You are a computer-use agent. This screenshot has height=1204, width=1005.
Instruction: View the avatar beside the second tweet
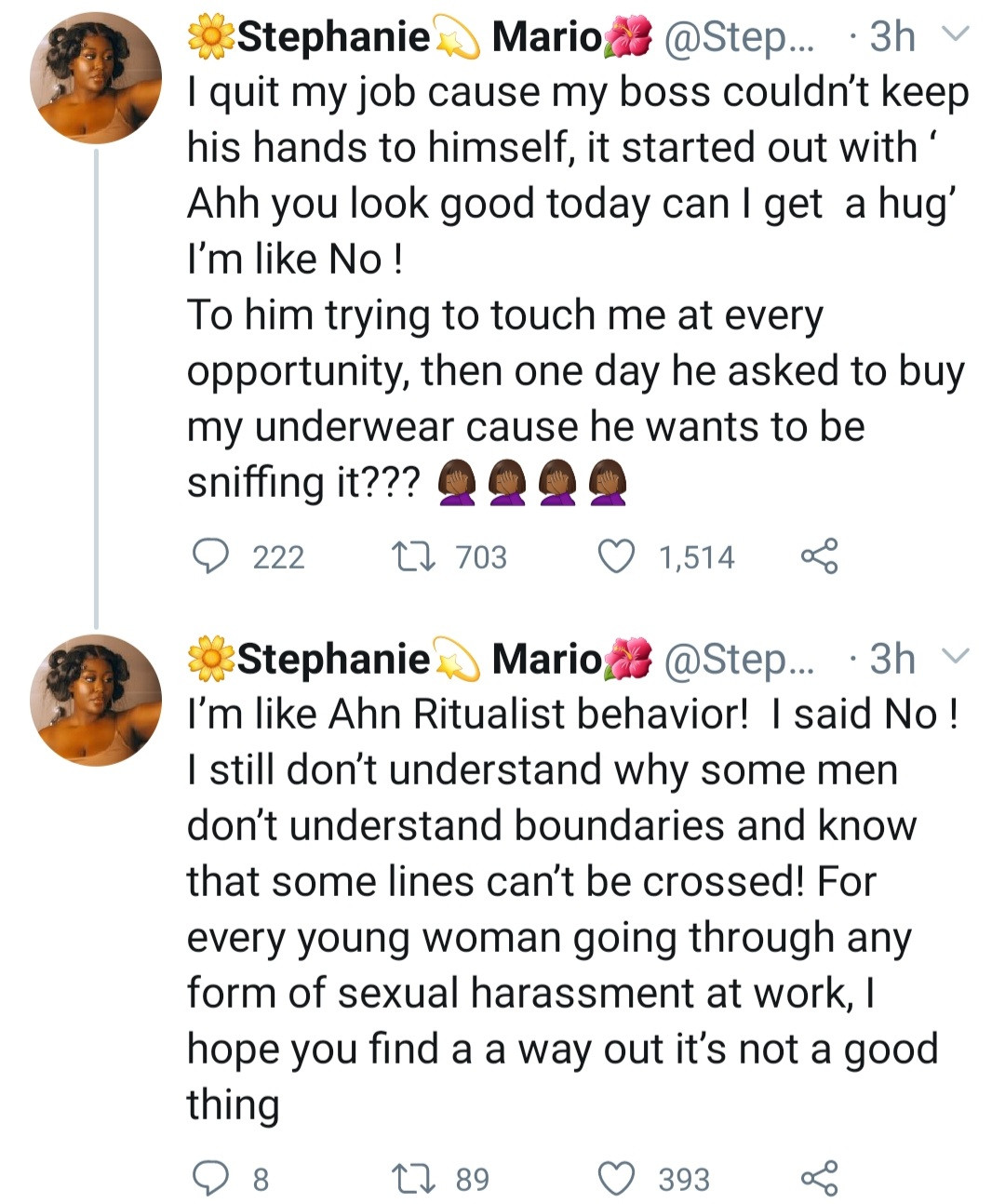tap(95, 700)
